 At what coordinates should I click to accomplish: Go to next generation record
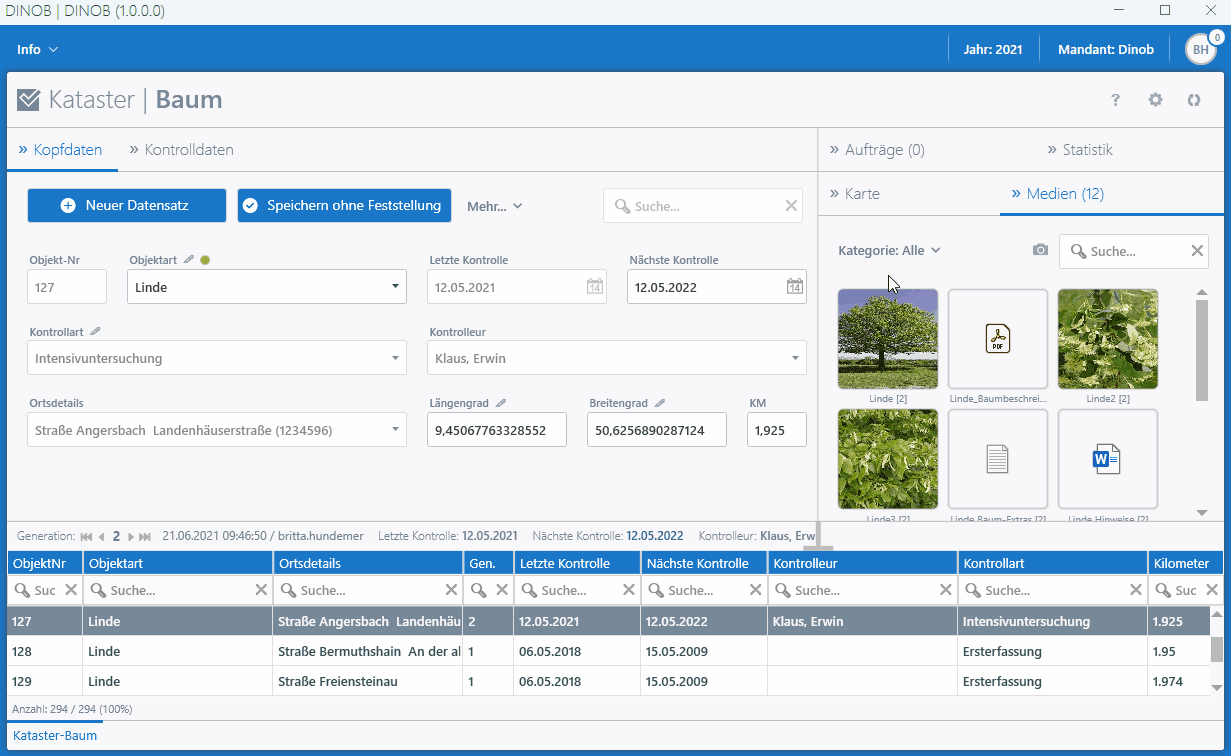coord(131,536)
